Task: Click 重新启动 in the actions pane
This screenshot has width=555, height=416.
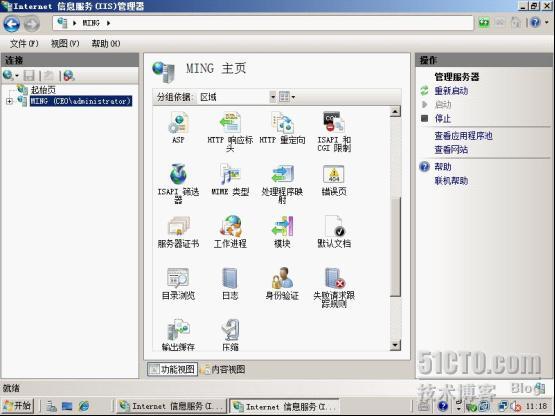Action: tap(451, 91)
